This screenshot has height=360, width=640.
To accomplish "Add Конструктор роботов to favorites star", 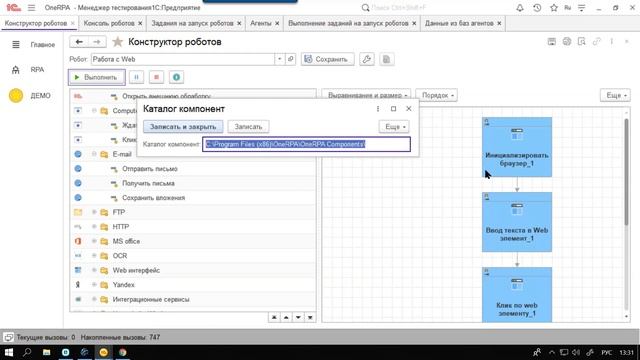I will pyautogui.click(x=118, y=42).
